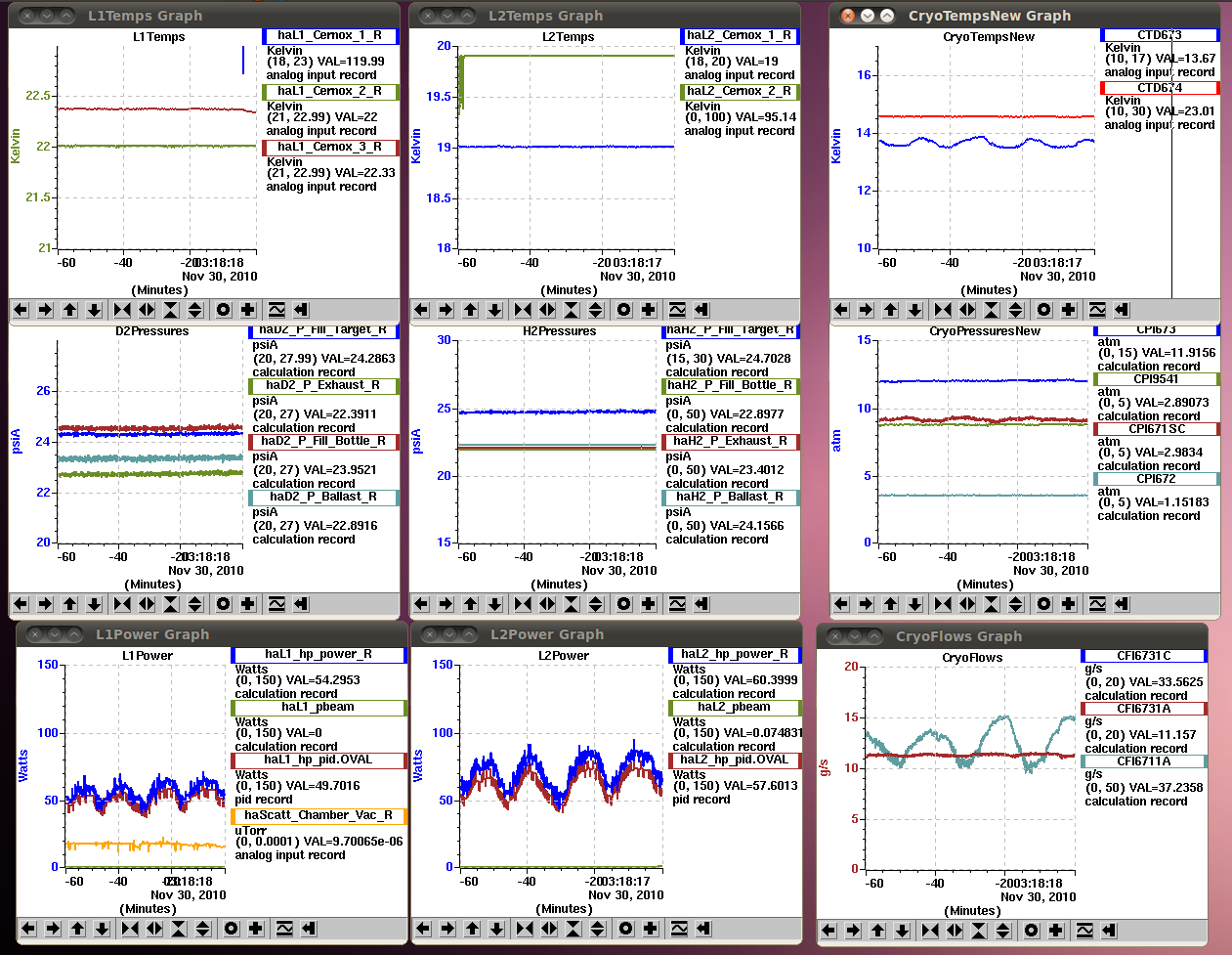Select the CPI671SC curve legend
The width and height of the screenshot is (1232, 955).
[x=1157, y=429]
